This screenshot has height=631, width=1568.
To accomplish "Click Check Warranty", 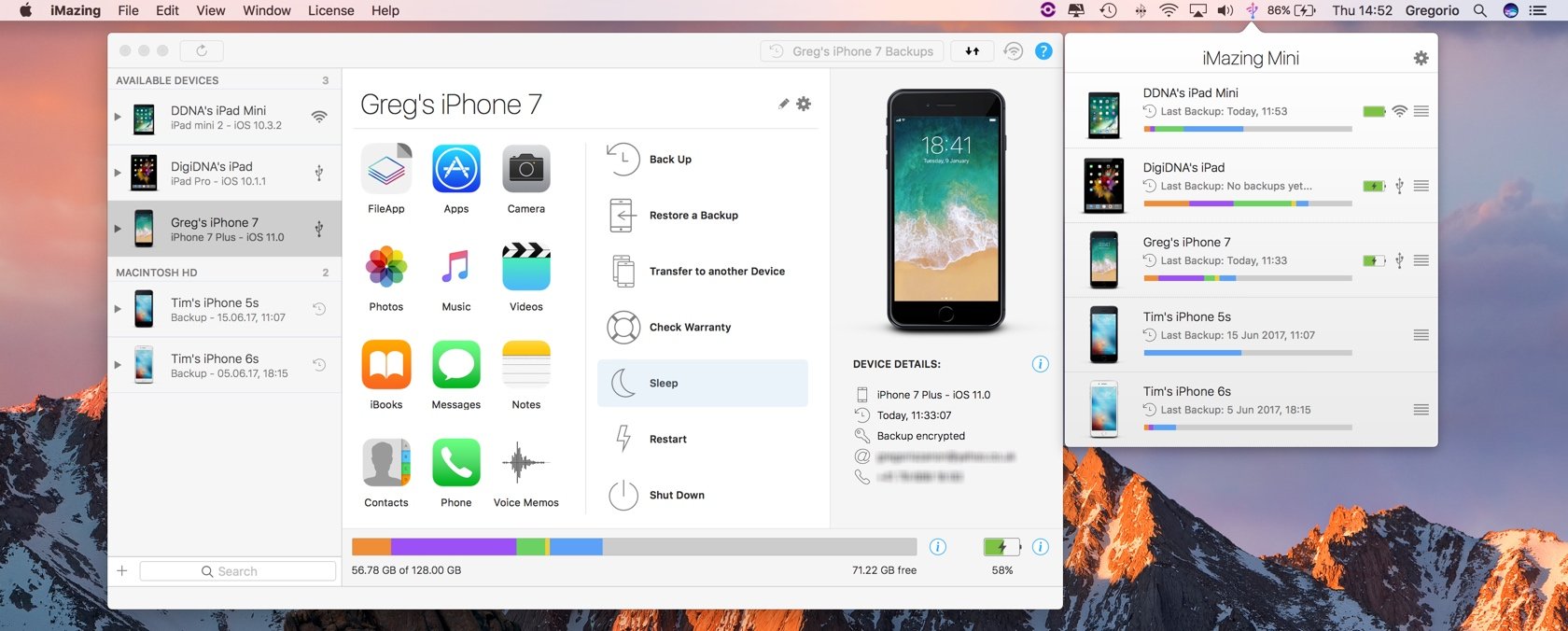I will click(x=703, y=328).
